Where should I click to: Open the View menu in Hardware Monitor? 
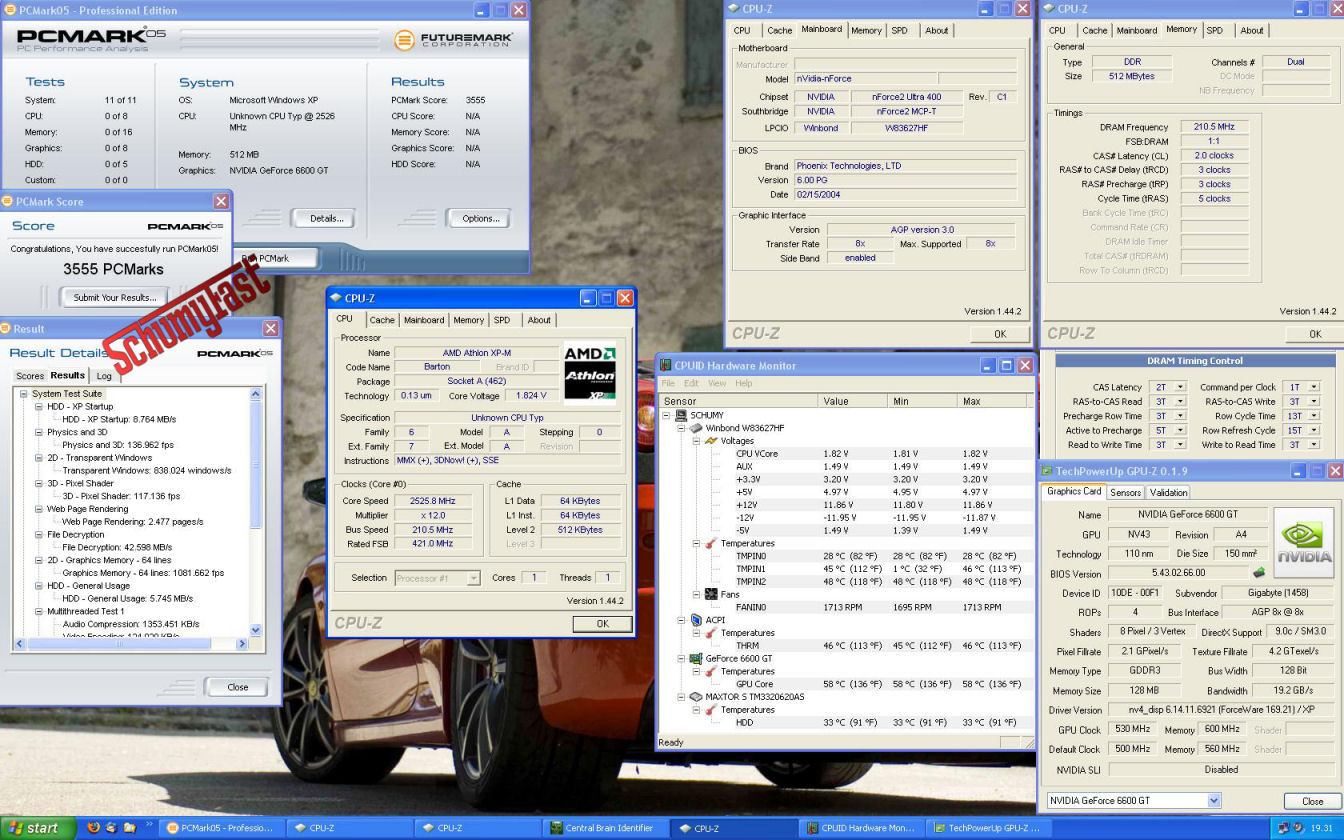coord(717,383)
